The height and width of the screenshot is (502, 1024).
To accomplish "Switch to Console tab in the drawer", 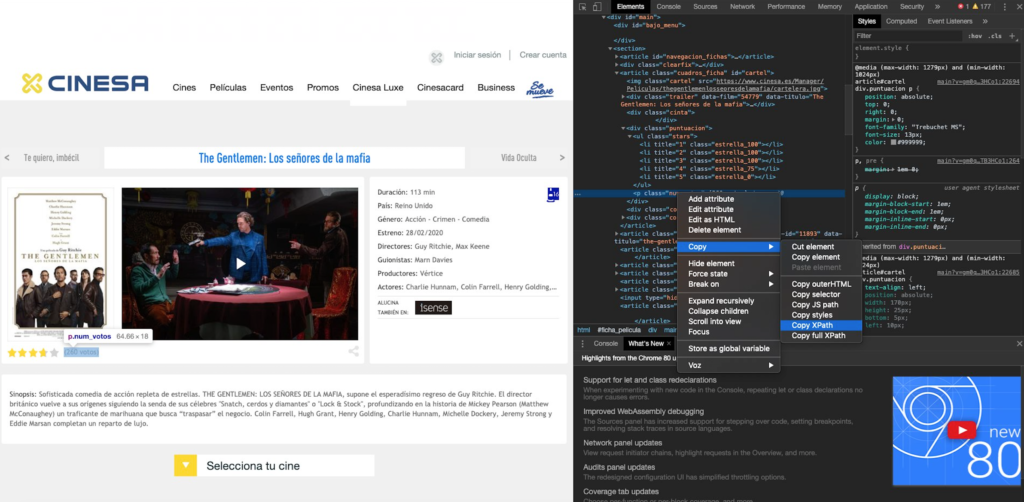I will [605, 343].
